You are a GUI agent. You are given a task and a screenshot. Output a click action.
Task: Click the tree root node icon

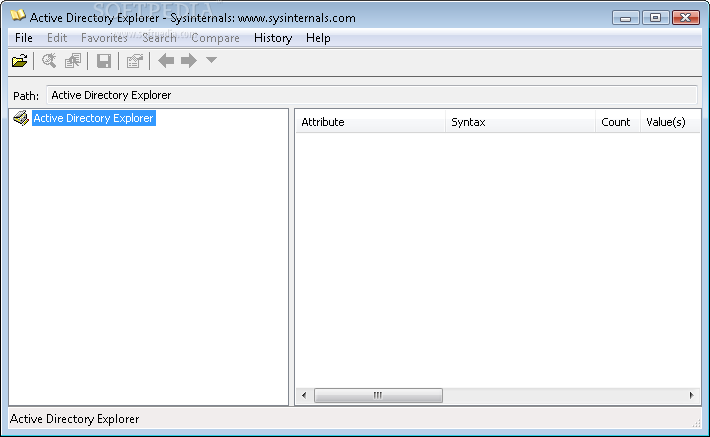(21, 118)
